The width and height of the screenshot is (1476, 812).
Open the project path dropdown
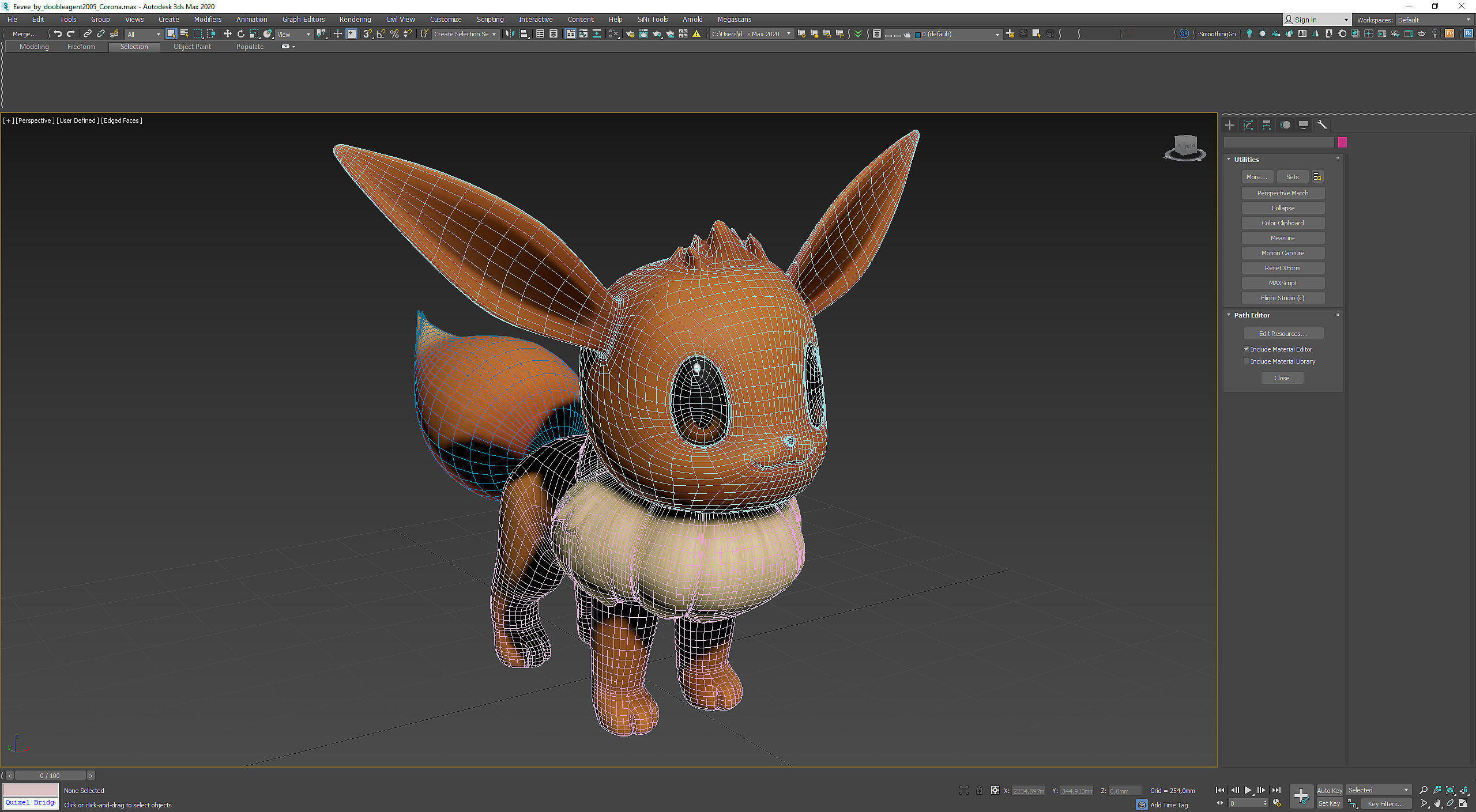(x=751, y=34)
